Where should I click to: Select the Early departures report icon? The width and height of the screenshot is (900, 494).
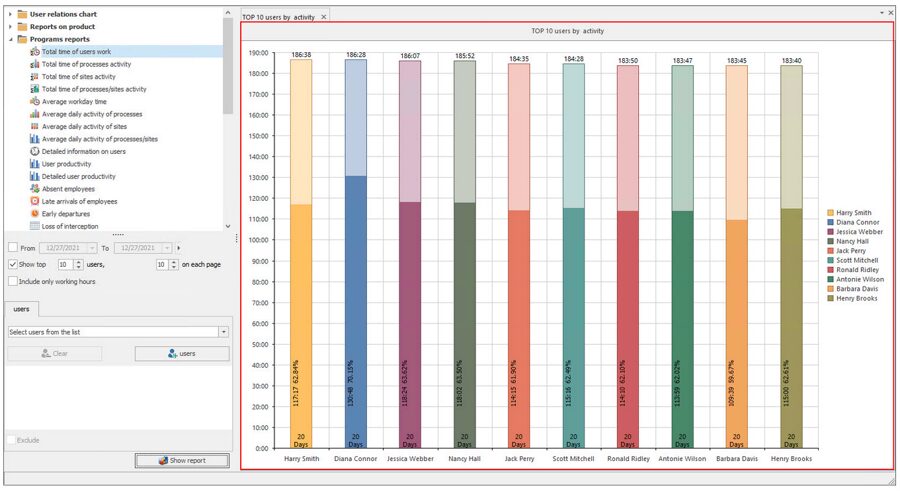[x=35, y=214]
